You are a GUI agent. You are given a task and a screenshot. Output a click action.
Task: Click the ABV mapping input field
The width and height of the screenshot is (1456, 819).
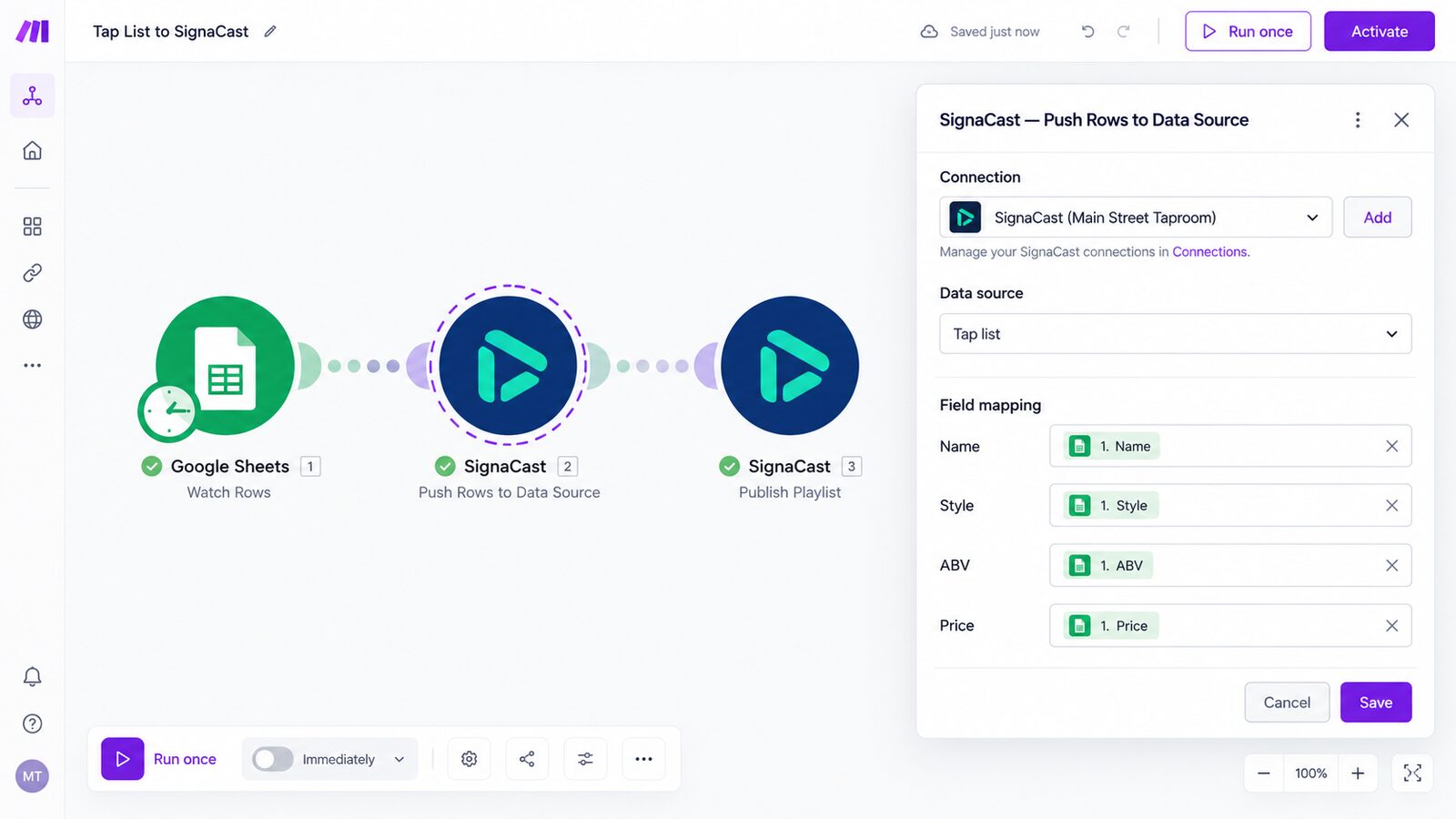1230,566
